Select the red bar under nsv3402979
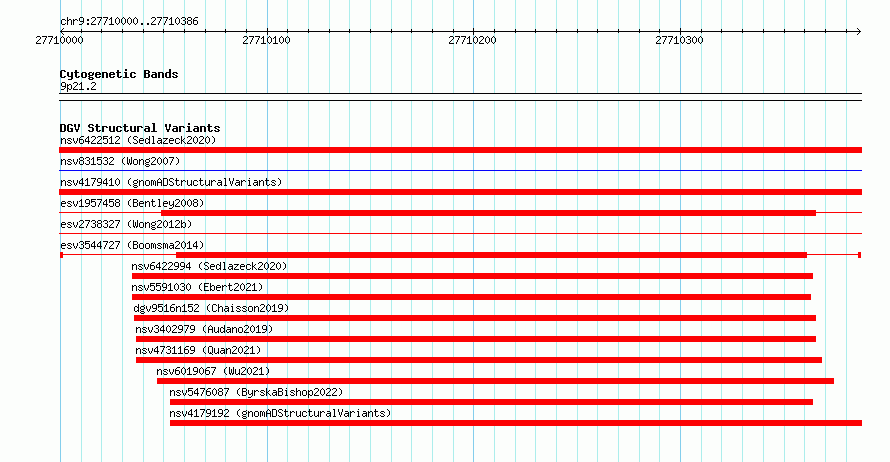 (476, 339)
